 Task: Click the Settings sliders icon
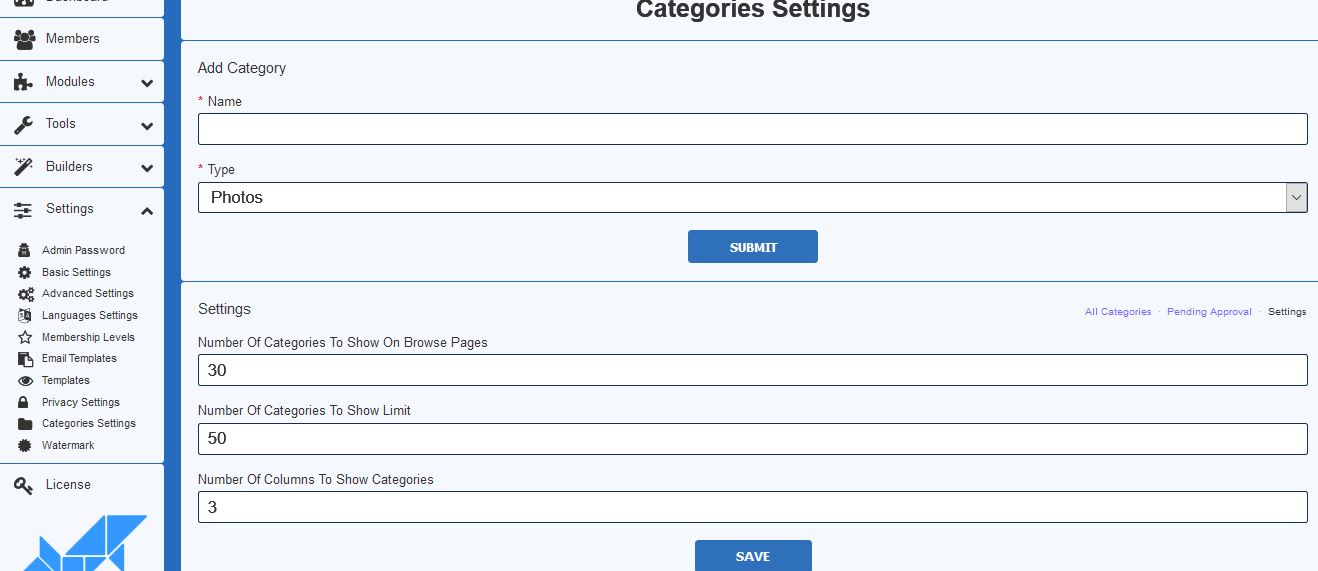click(24, 210)
